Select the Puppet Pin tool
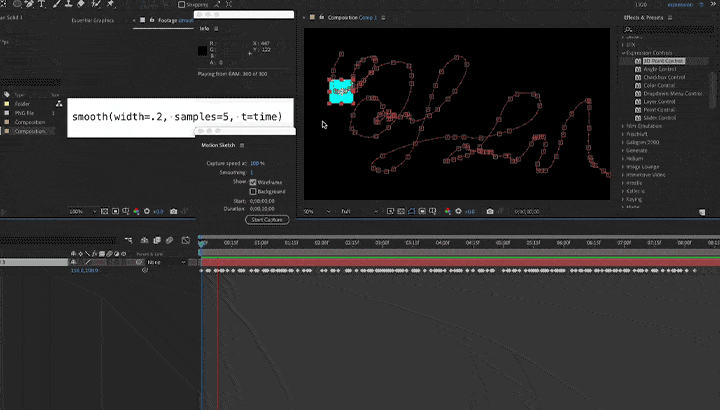 [x=111, y=4]
